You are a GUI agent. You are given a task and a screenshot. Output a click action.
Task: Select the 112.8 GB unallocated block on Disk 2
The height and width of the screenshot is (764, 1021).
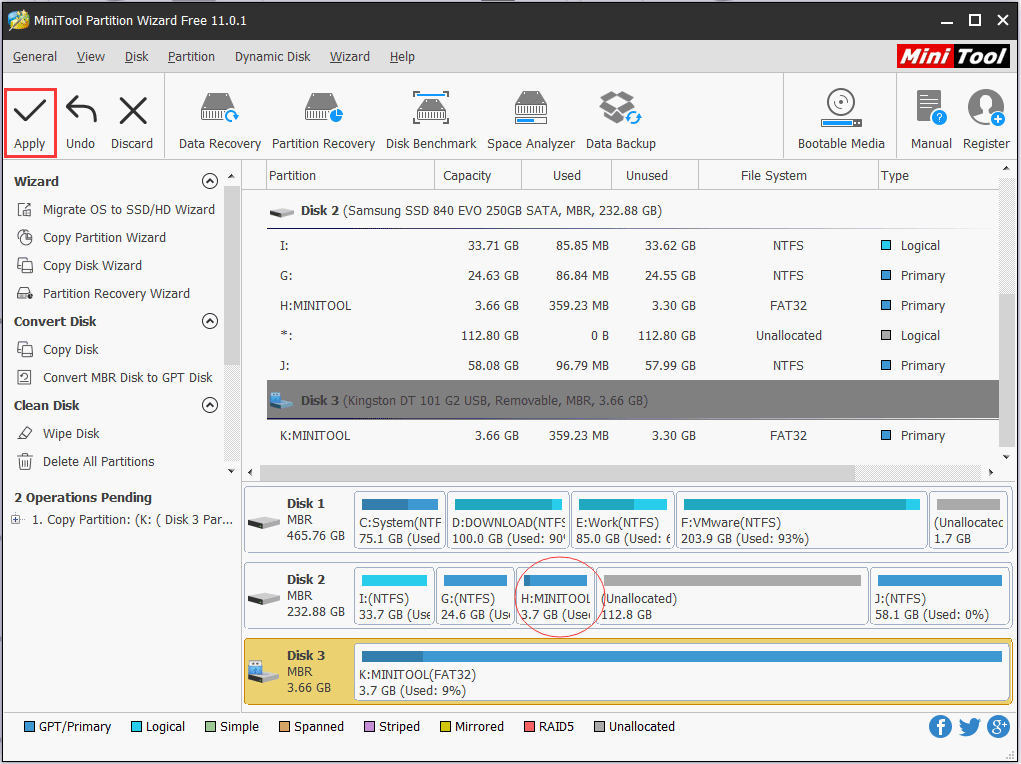733,597
